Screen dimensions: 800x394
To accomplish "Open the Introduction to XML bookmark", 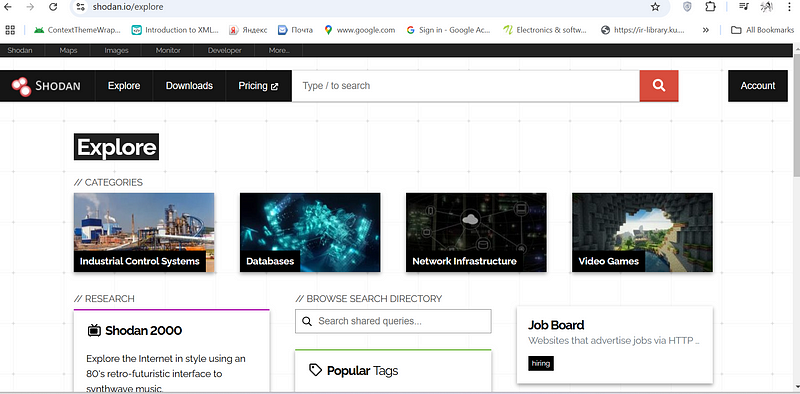I will (175, 30).
